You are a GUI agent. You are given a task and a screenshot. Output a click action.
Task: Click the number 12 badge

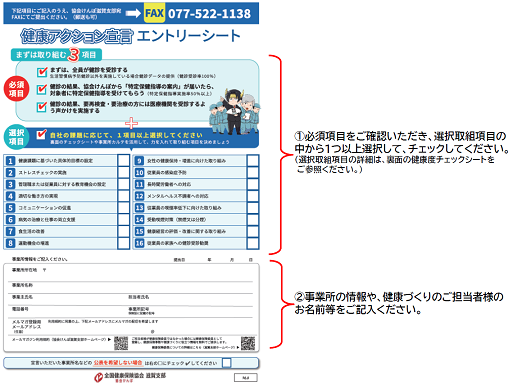pos(139,196)
